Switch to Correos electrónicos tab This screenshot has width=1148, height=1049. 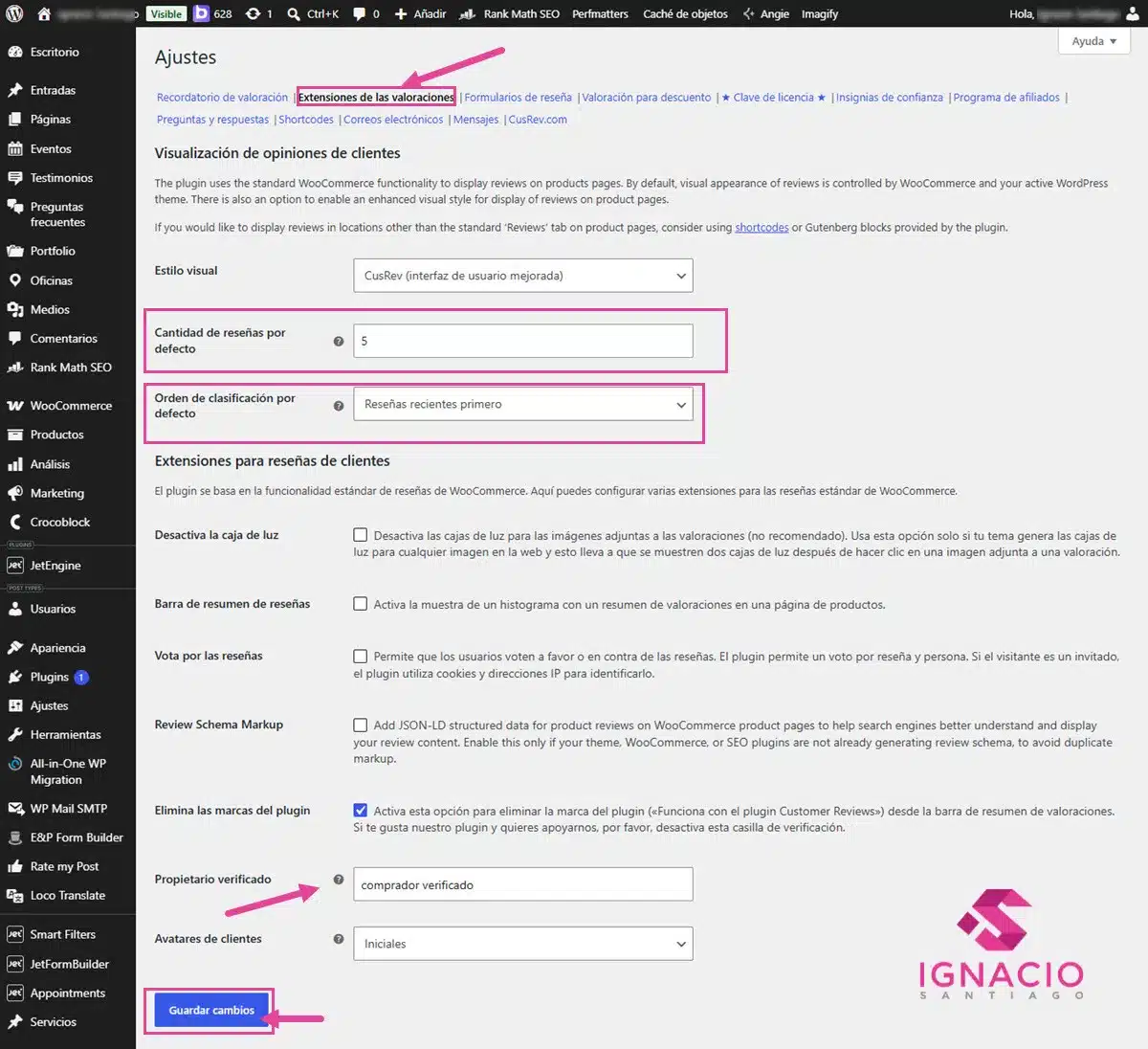[393, 120]
